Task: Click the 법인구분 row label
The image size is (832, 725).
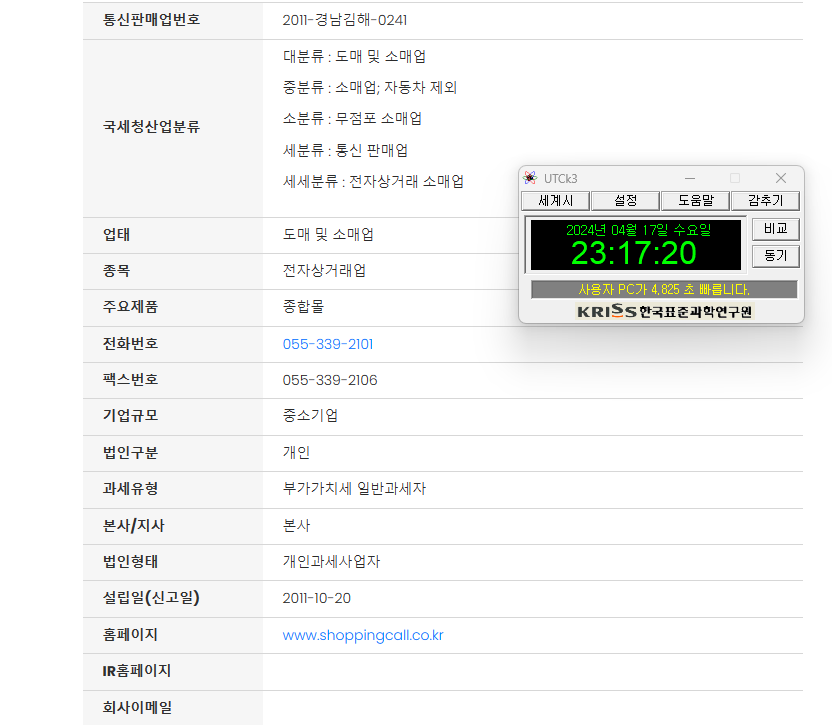Action: click(131, 453)
